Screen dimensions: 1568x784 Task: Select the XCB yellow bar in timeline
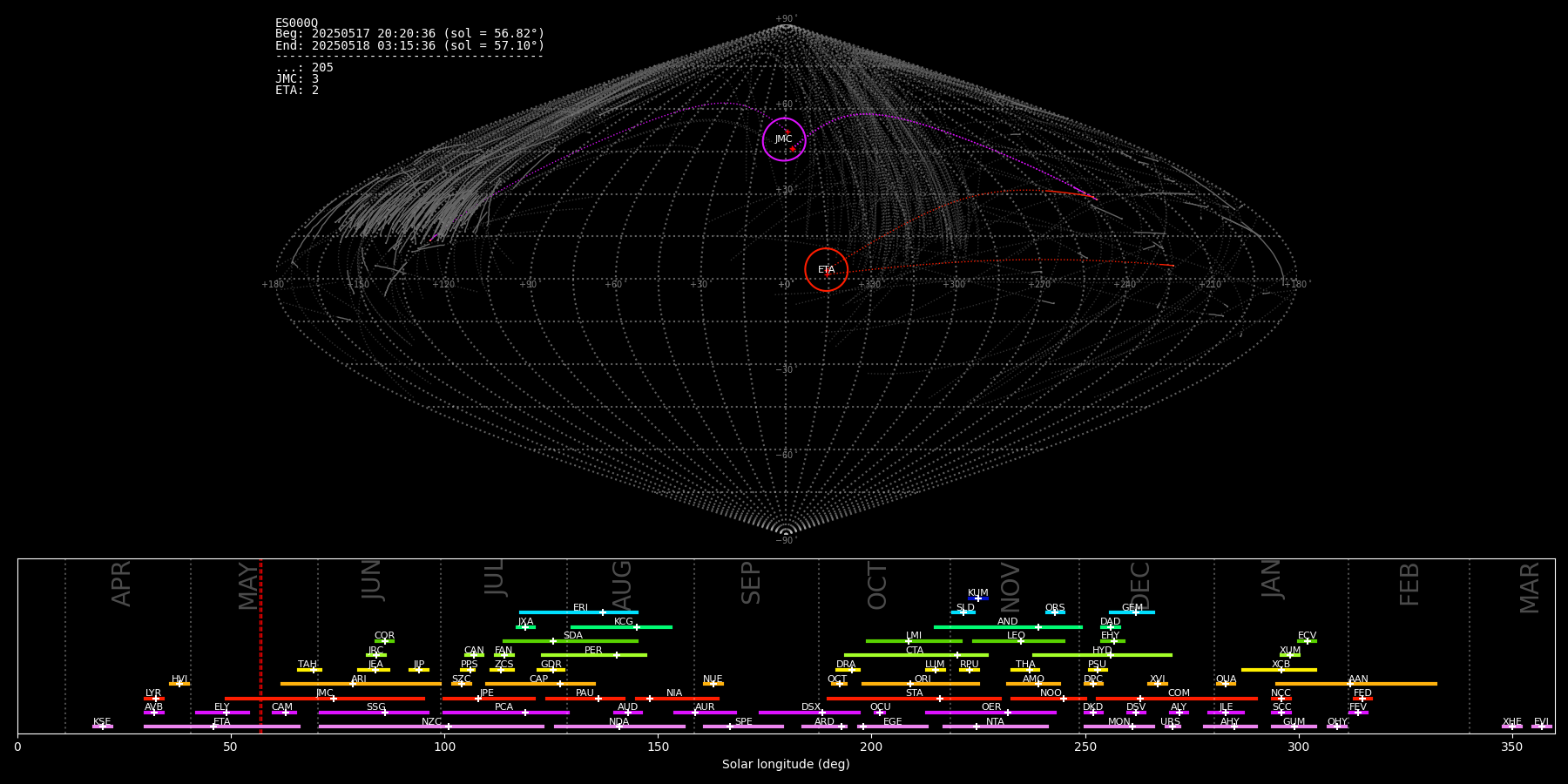pyautogui.click(x=1279, y=670)
